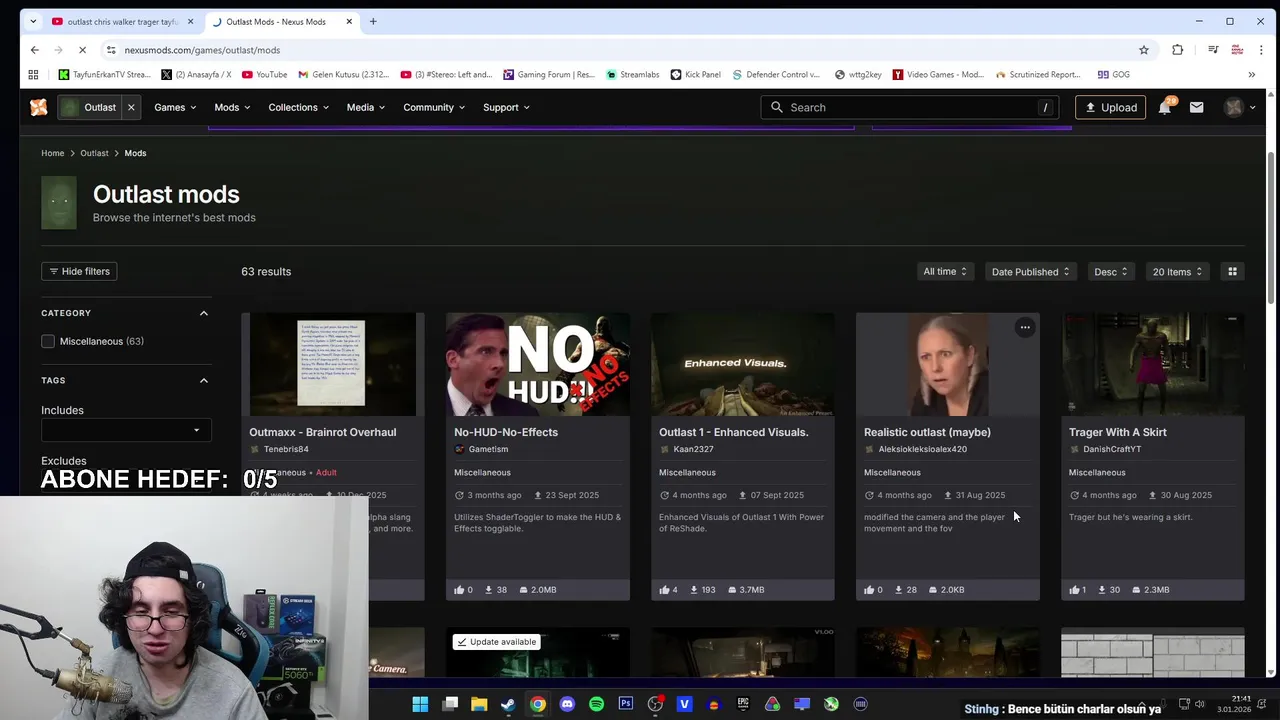Collapse the Tags section
The width and height of the screenshot is (1280, 720).
pos(204,380)
